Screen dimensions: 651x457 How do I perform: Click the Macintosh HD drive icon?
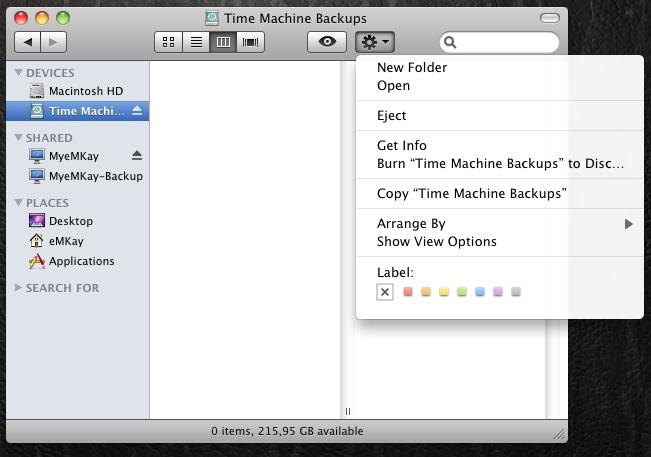(37, 91)
